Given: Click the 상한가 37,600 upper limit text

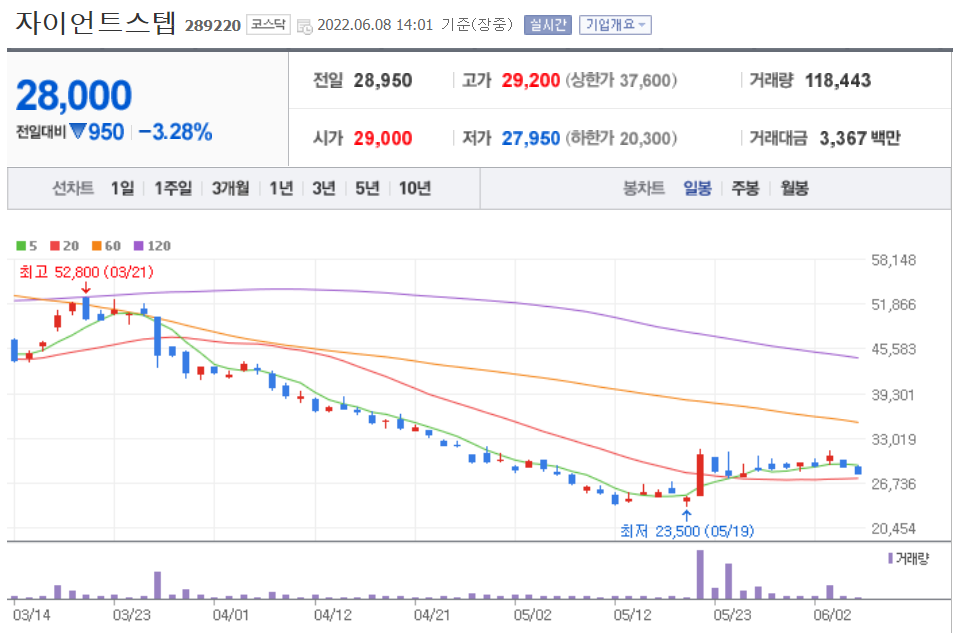Looking at the screenshot, I should point(621,80).
